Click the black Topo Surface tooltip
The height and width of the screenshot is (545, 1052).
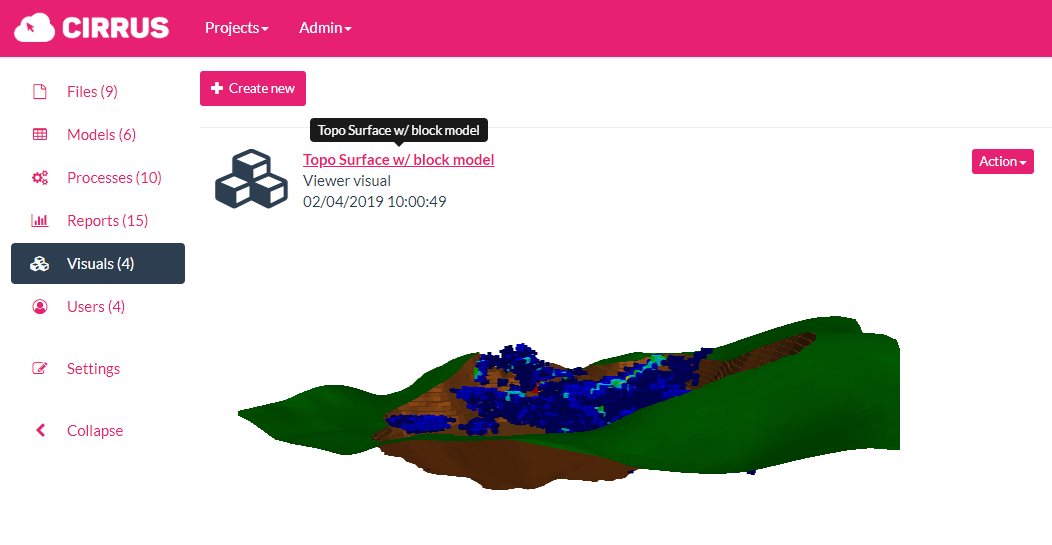point(398,130)
